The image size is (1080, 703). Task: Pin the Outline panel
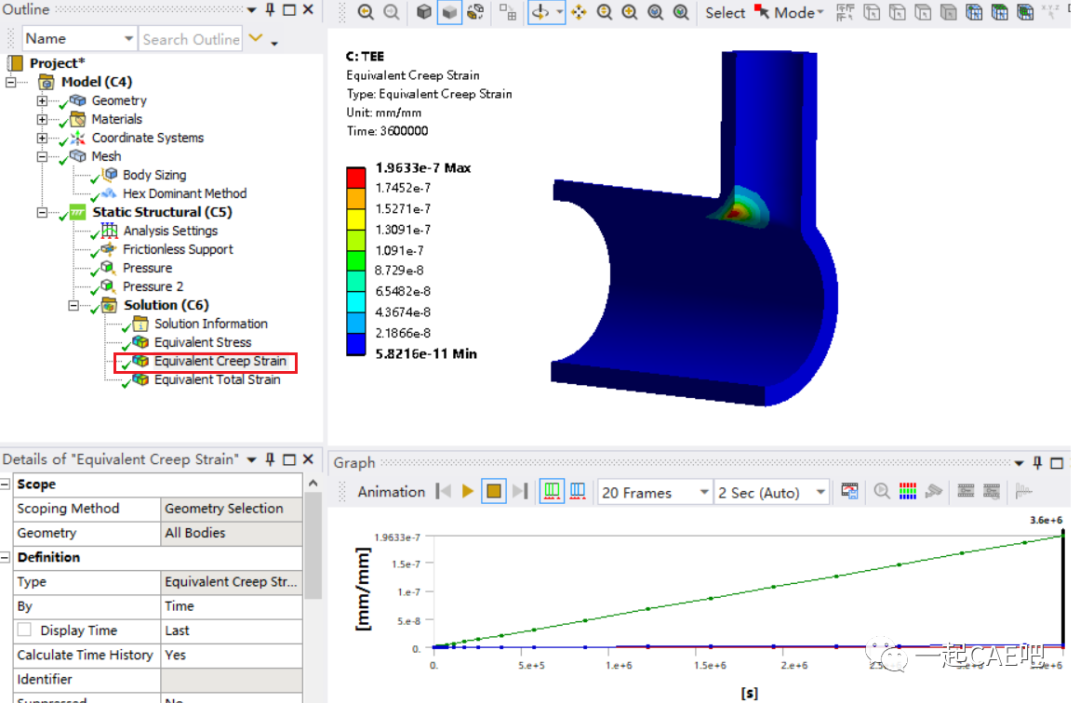[x=270, y=10]
